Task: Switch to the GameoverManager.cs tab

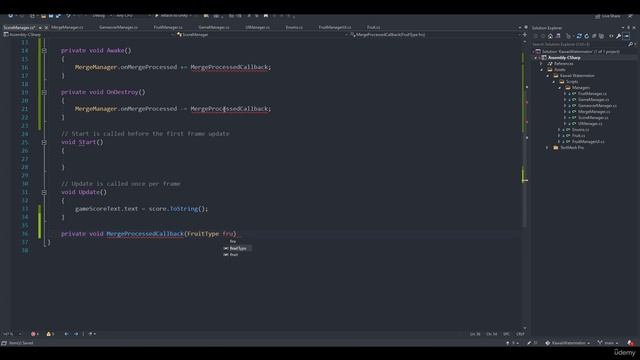Action: tap(118, 27)
